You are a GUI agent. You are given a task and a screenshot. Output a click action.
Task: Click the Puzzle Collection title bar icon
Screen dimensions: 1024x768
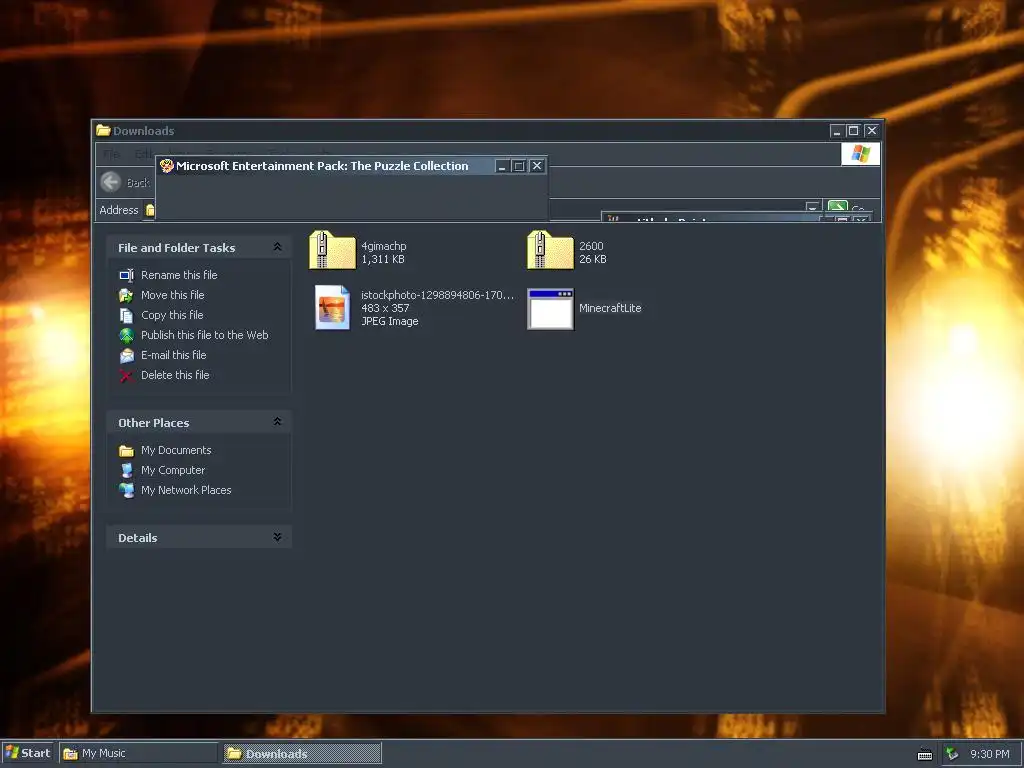pos(167,166)
